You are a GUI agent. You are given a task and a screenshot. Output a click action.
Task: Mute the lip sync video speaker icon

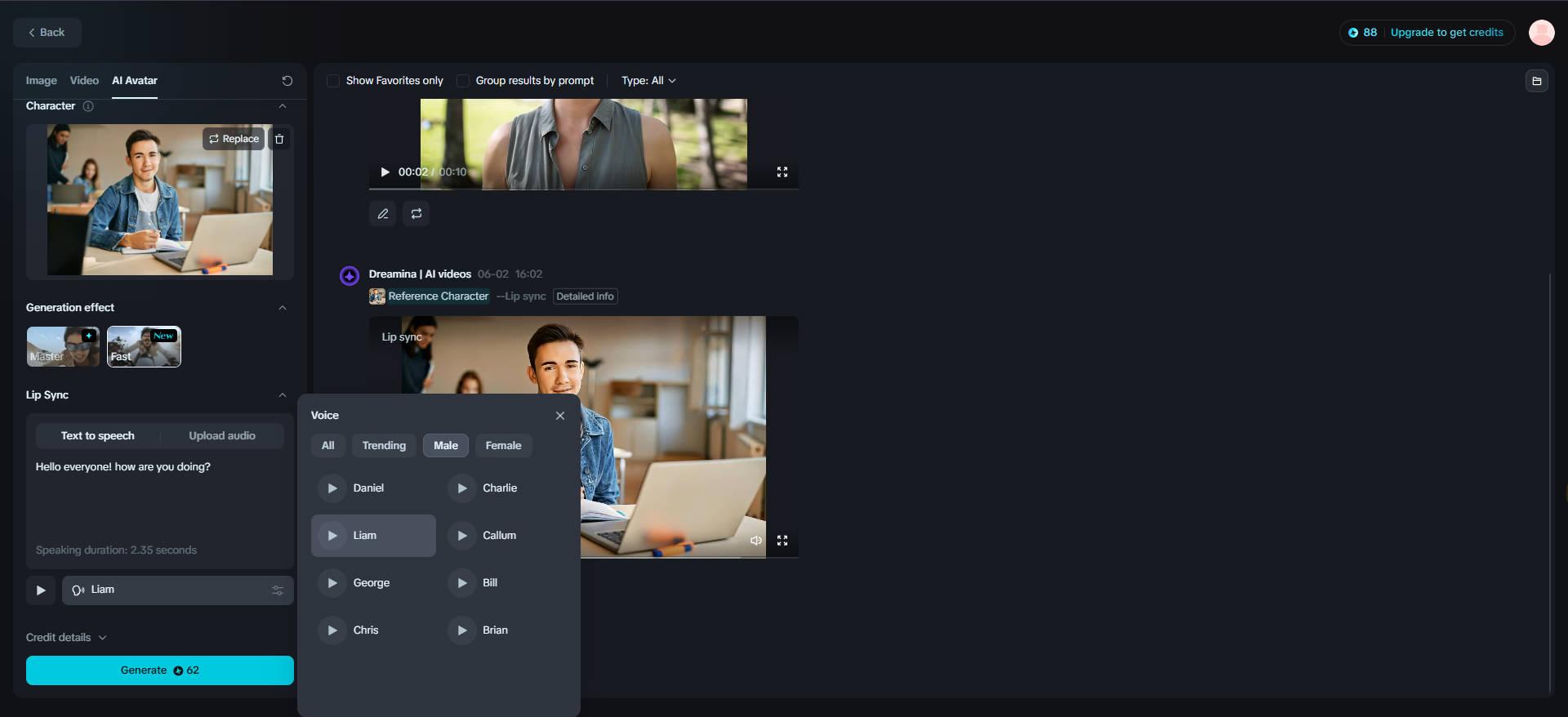[x=756, y=541]
